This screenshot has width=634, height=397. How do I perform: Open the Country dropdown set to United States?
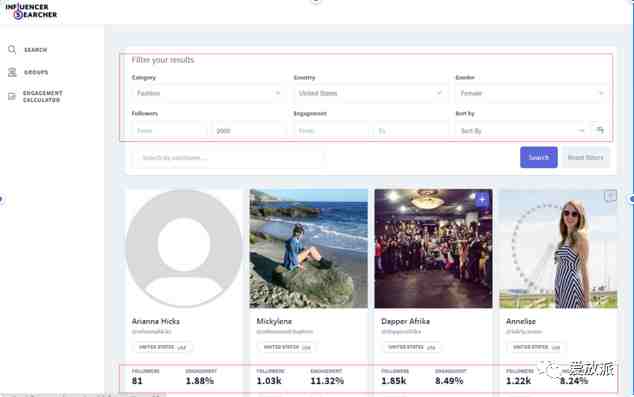[x=370, y=93]
